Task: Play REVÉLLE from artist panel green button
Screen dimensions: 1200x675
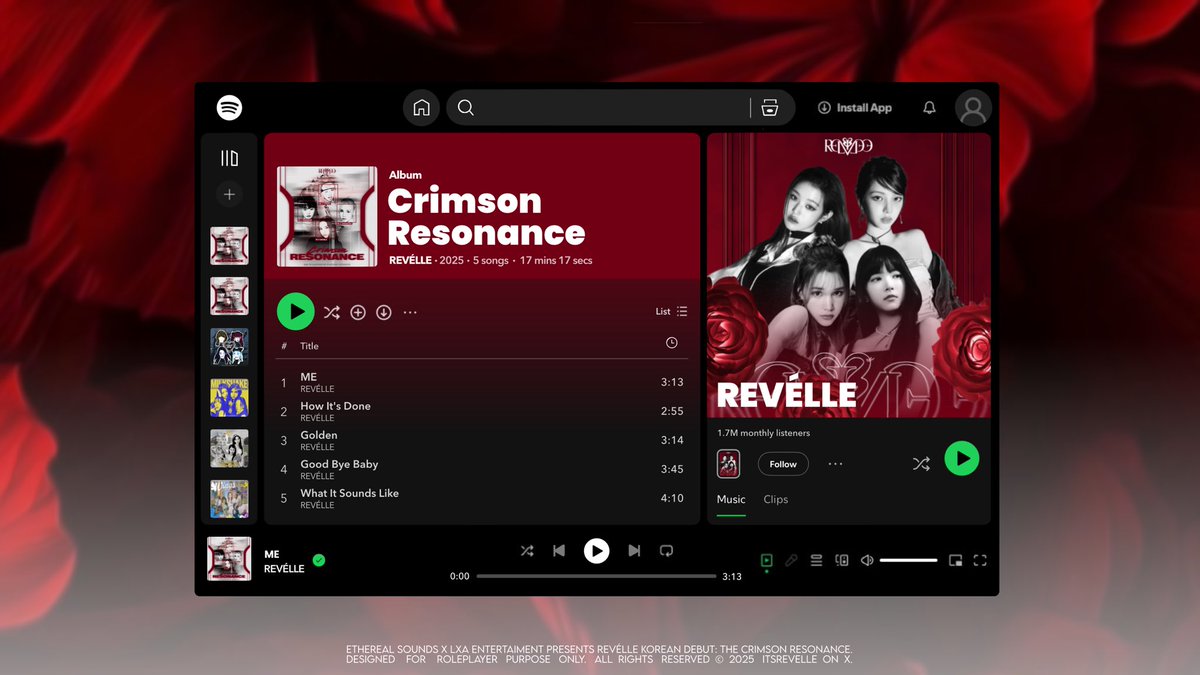Action: (962, 458)
